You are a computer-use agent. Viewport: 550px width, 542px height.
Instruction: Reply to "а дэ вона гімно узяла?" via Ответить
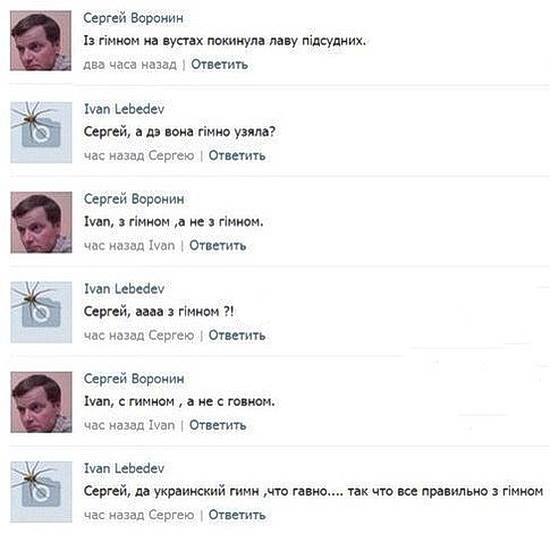237,155
